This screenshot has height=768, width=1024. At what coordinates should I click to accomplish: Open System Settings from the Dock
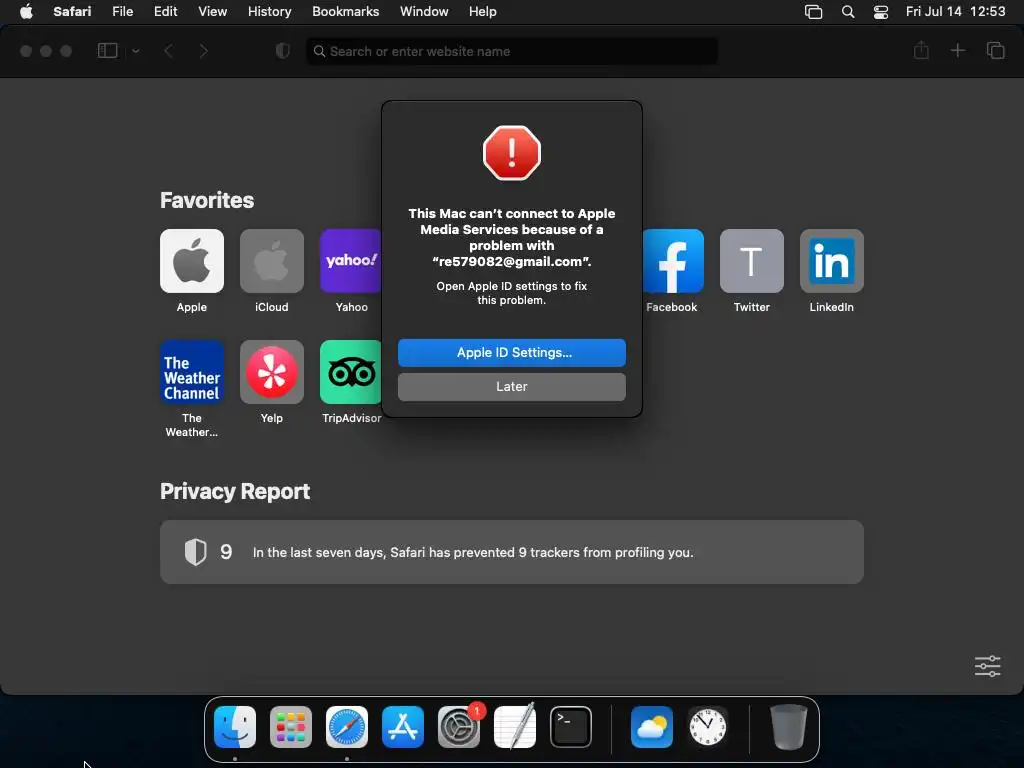[458, 727]
